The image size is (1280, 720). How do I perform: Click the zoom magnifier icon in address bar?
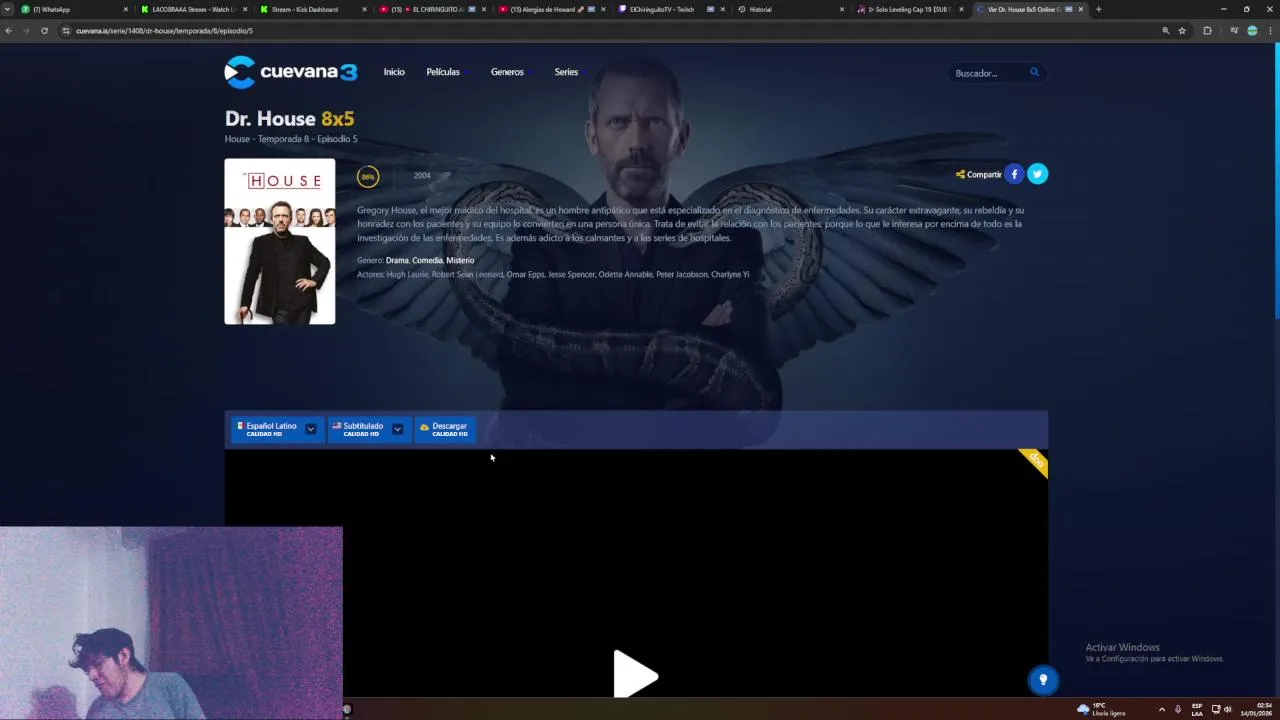(1165, 31)
